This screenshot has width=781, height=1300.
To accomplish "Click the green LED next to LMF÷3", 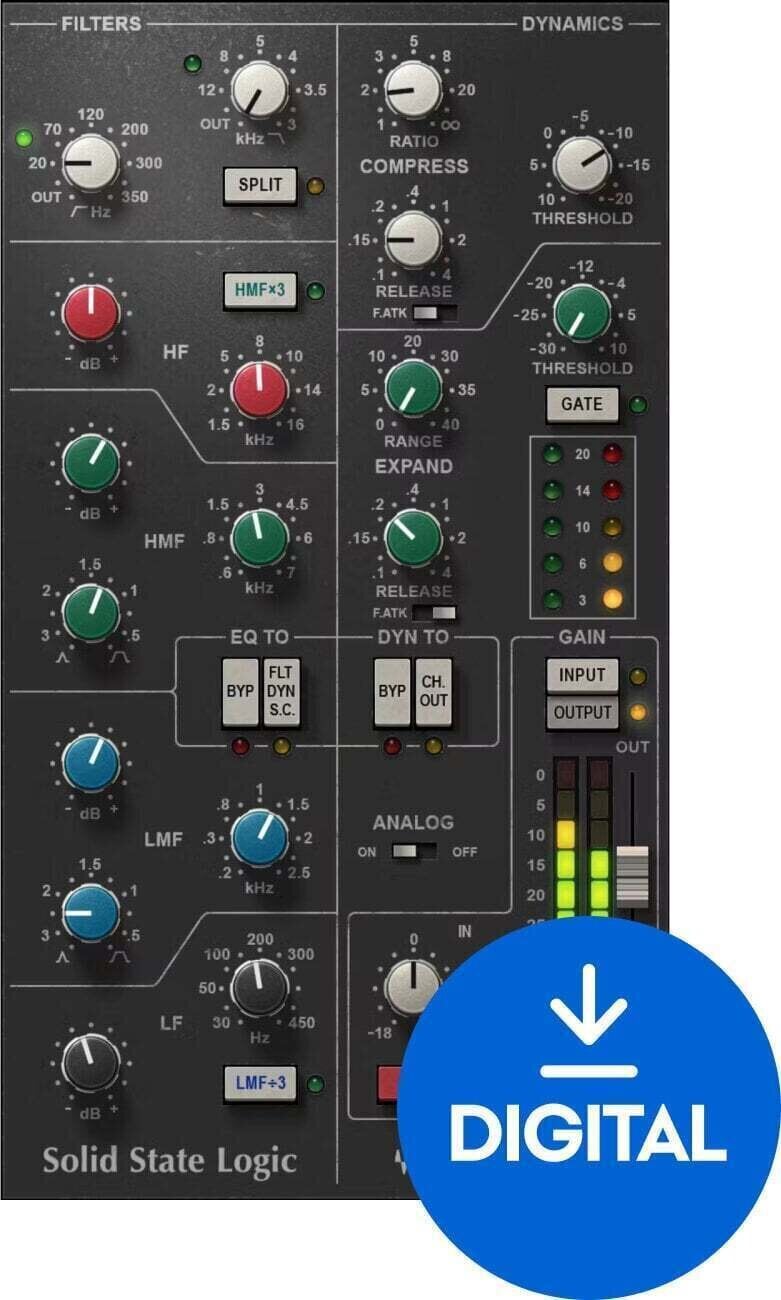I will coord(316,1083).
